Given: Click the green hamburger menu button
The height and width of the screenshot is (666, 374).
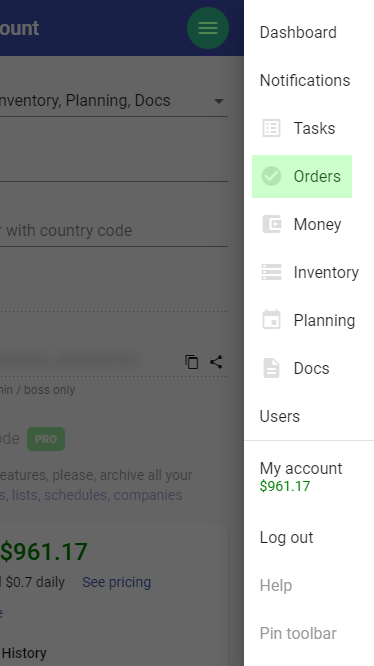Looking at the screenshot, I should (x=208, y=28).
